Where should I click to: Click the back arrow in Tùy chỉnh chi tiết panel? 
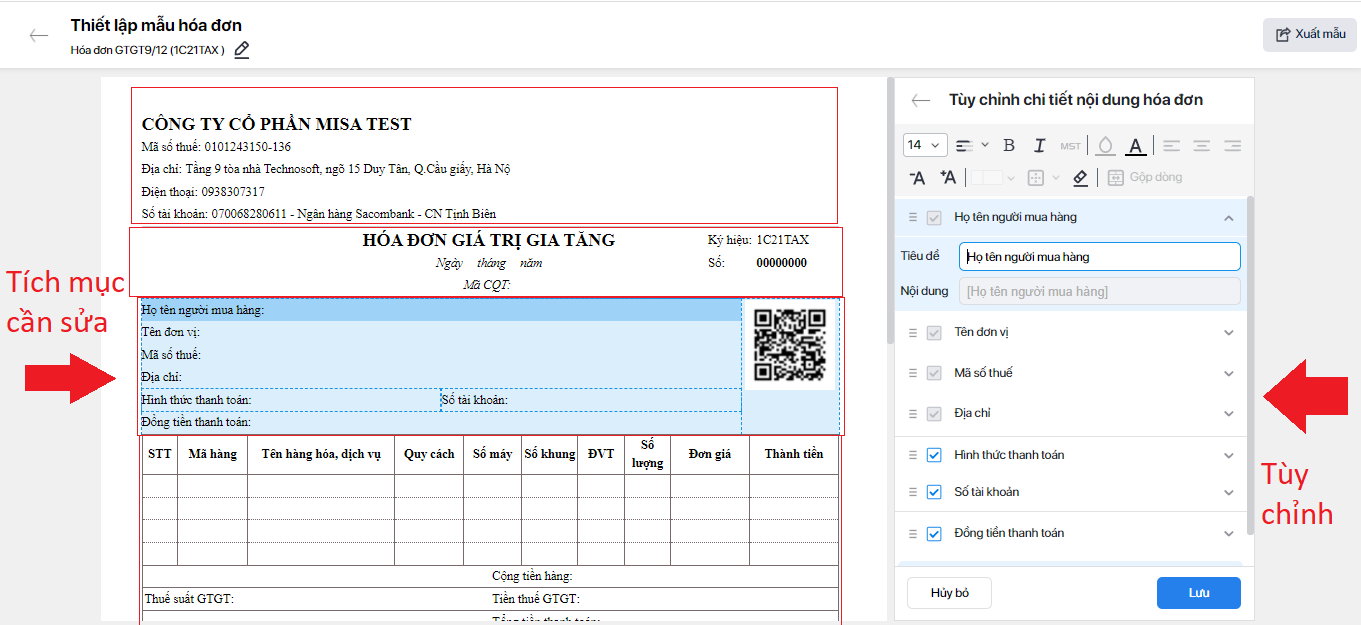(x=921, y=100)
